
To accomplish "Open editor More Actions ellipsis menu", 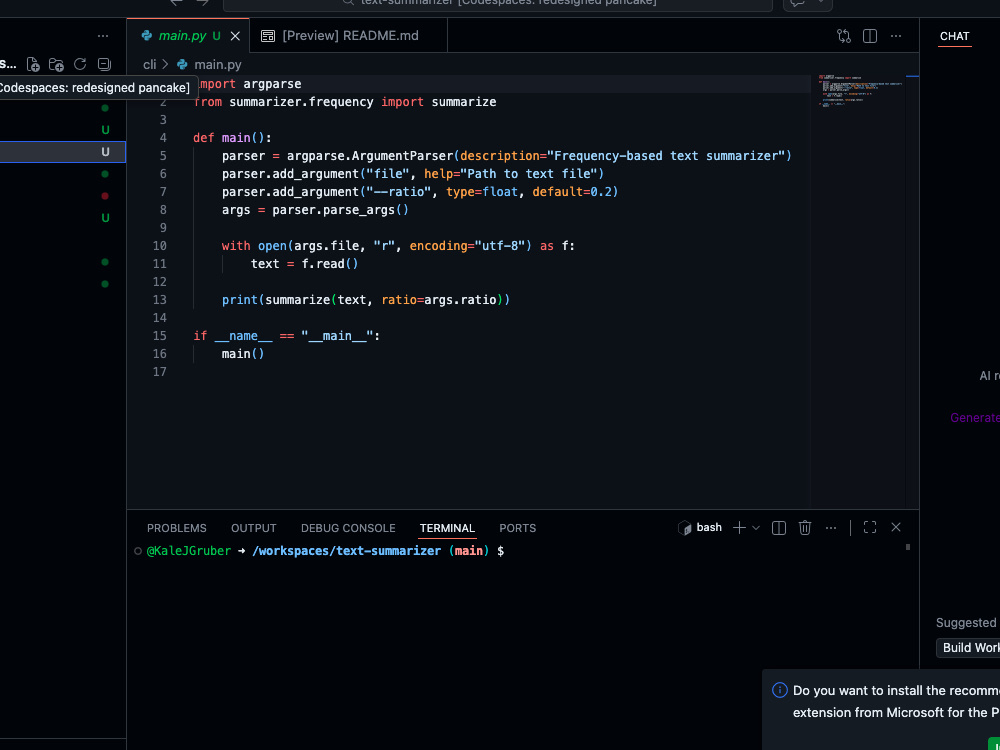I will pyautogui.click(x=896, y=36).
